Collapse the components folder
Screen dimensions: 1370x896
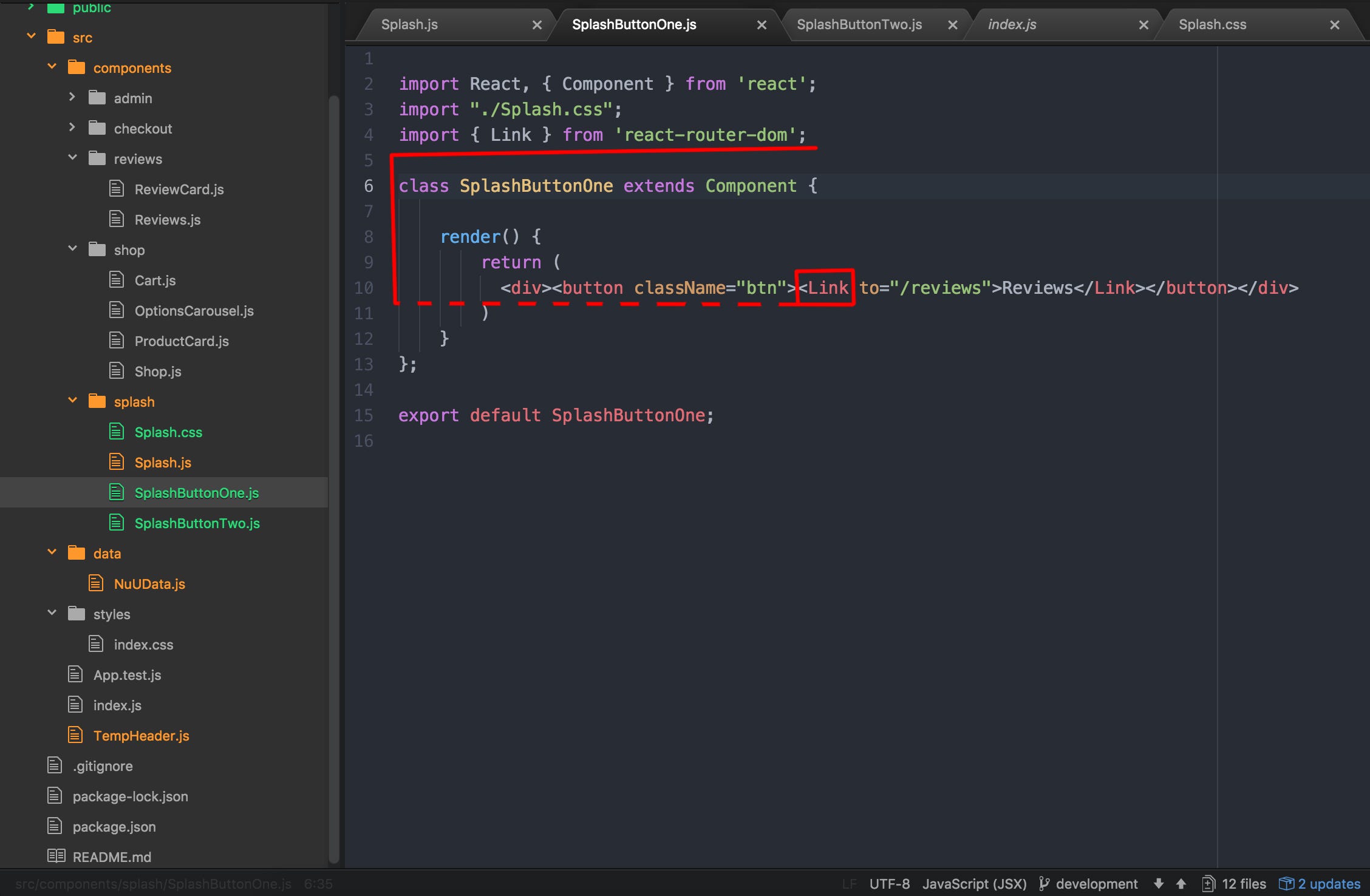click(x=52, y=66)
